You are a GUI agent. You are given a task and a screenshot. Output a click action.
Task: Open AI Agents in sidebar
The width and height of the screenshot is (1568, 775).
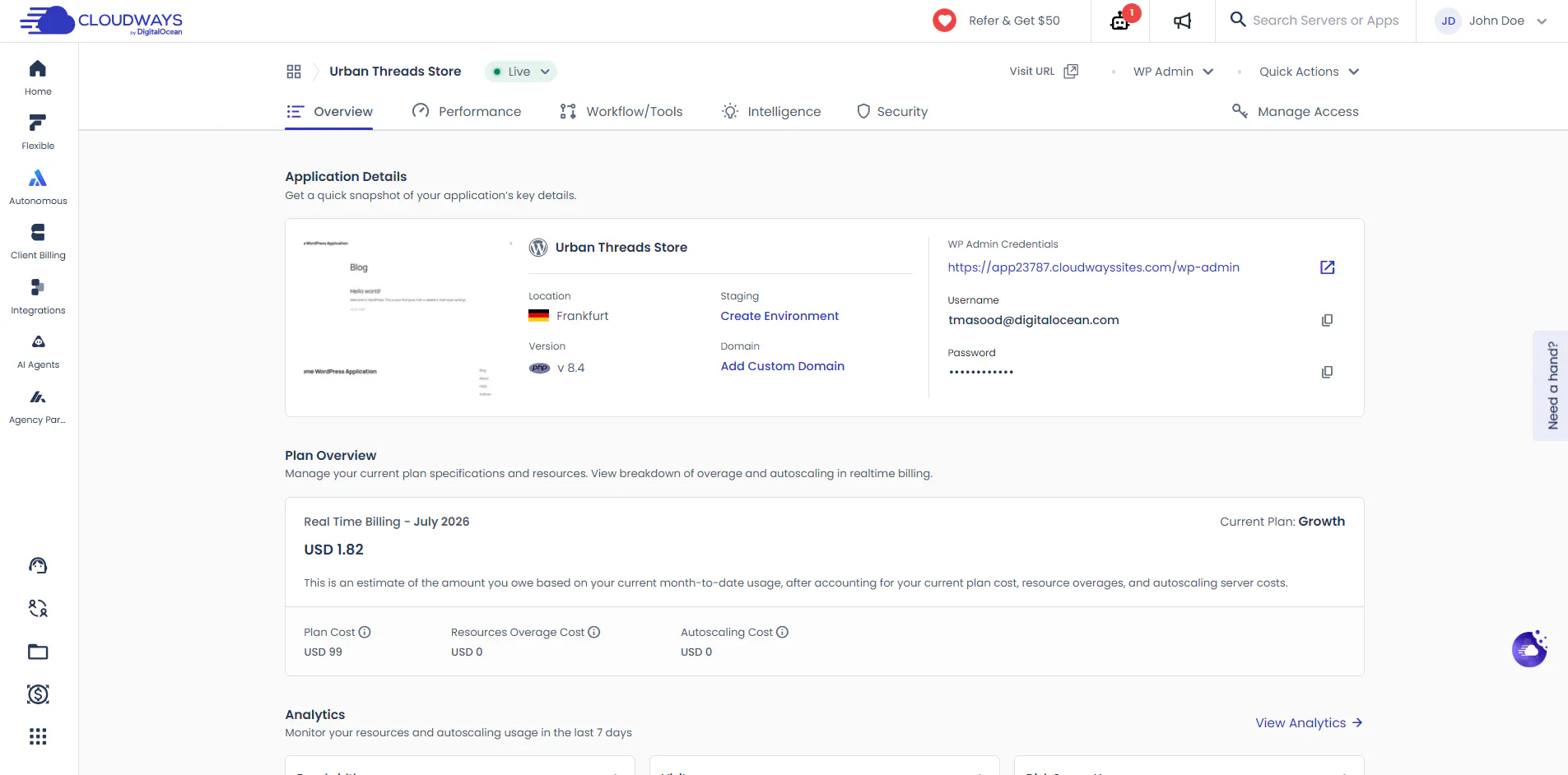[38, 351]
